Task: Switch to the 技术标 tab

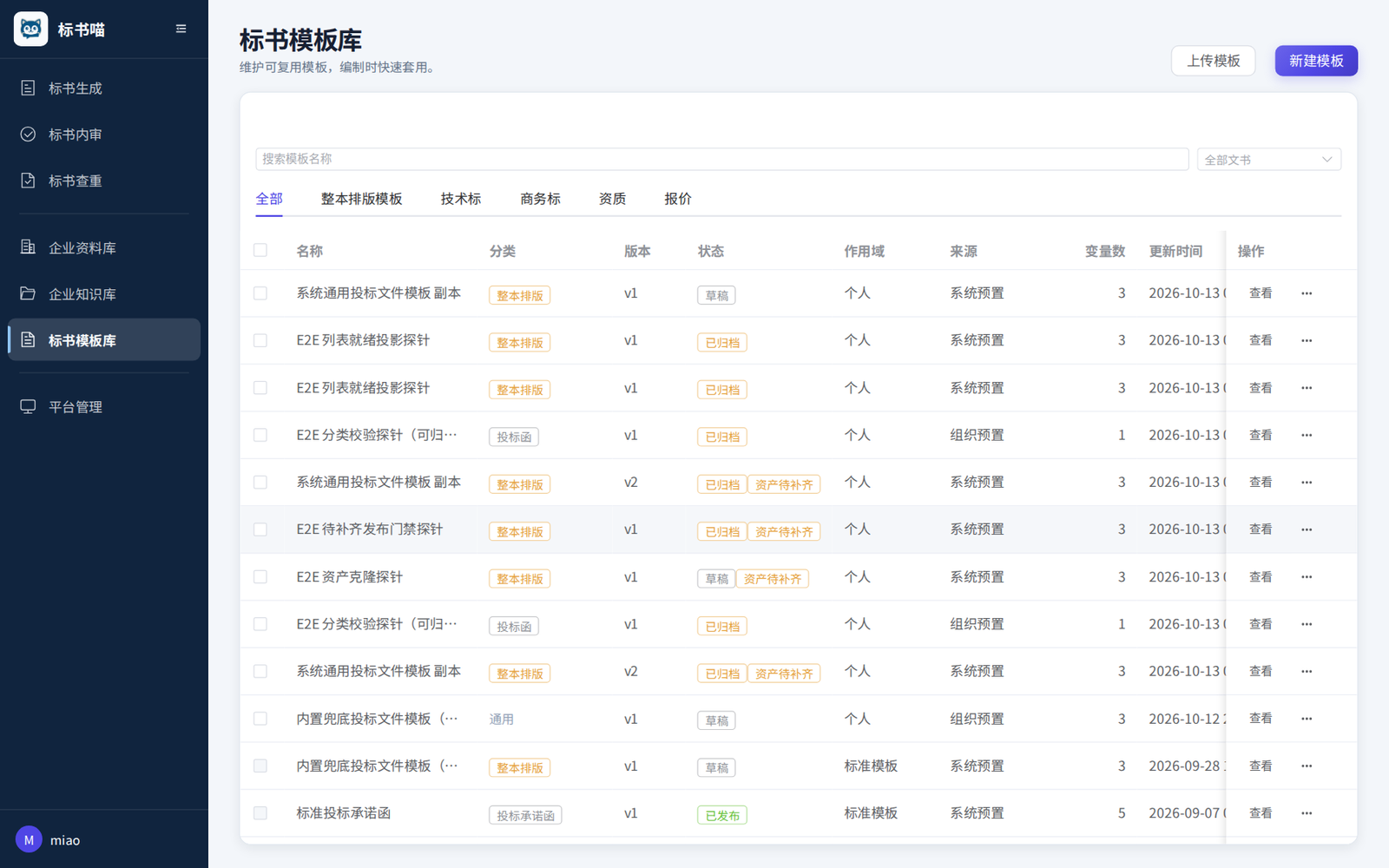Action: tap(460, 199)
